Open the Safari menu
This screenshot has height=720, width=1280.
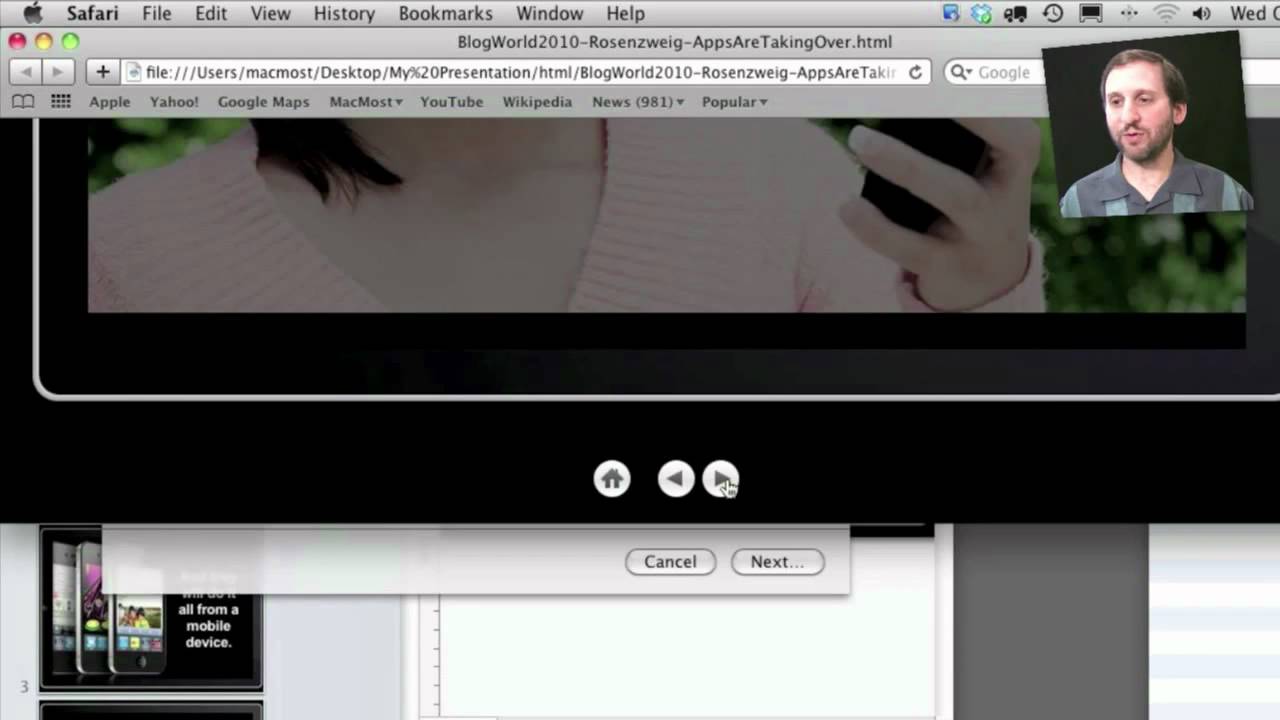92,13
